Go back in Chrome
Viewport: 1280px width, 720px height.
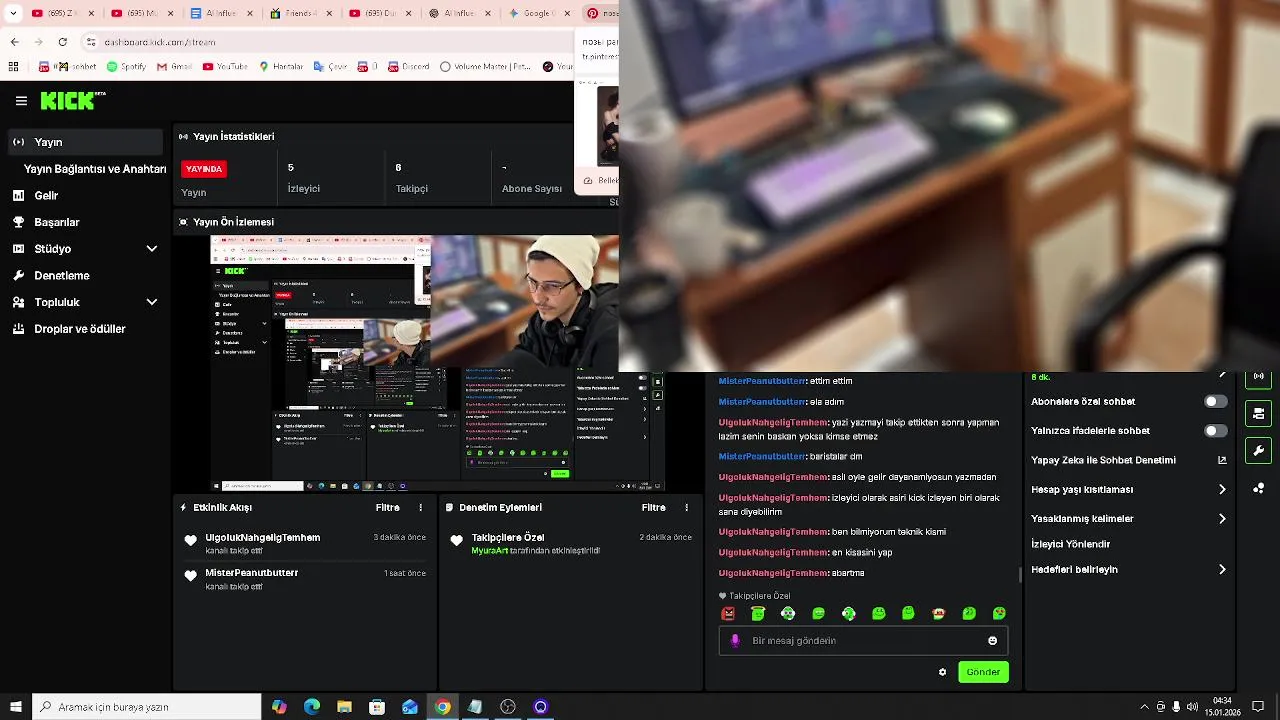(x=14, y=42)
